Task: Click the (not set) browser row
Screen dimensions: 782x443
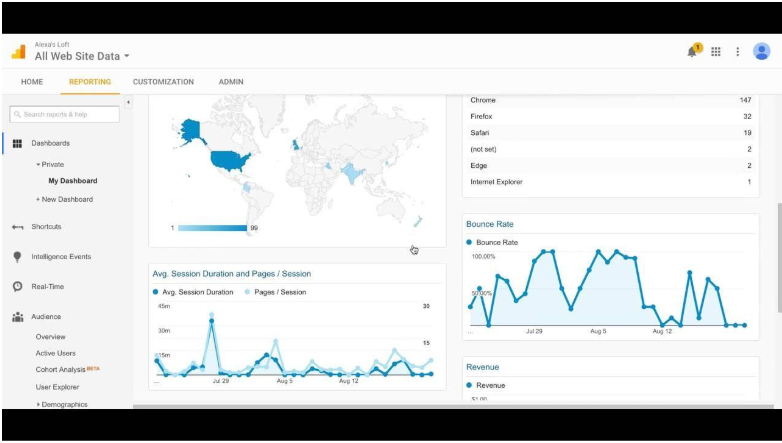Action: tap(610, 149)
